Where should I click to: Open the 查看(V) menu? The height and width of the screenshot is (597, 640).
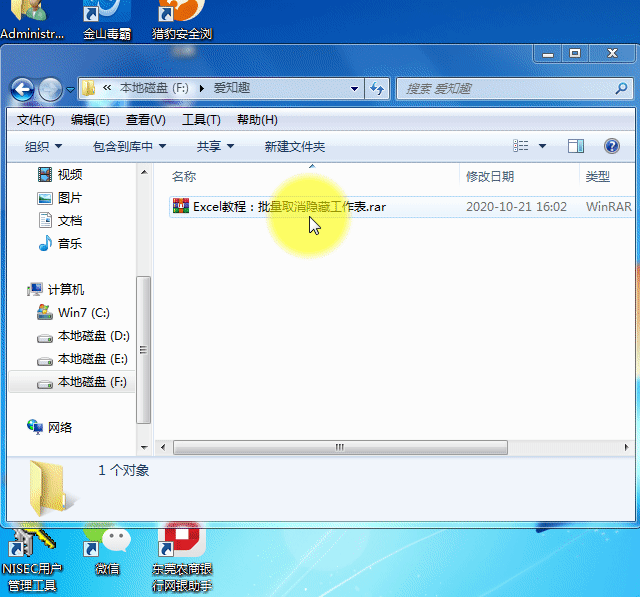click(146, 120)
